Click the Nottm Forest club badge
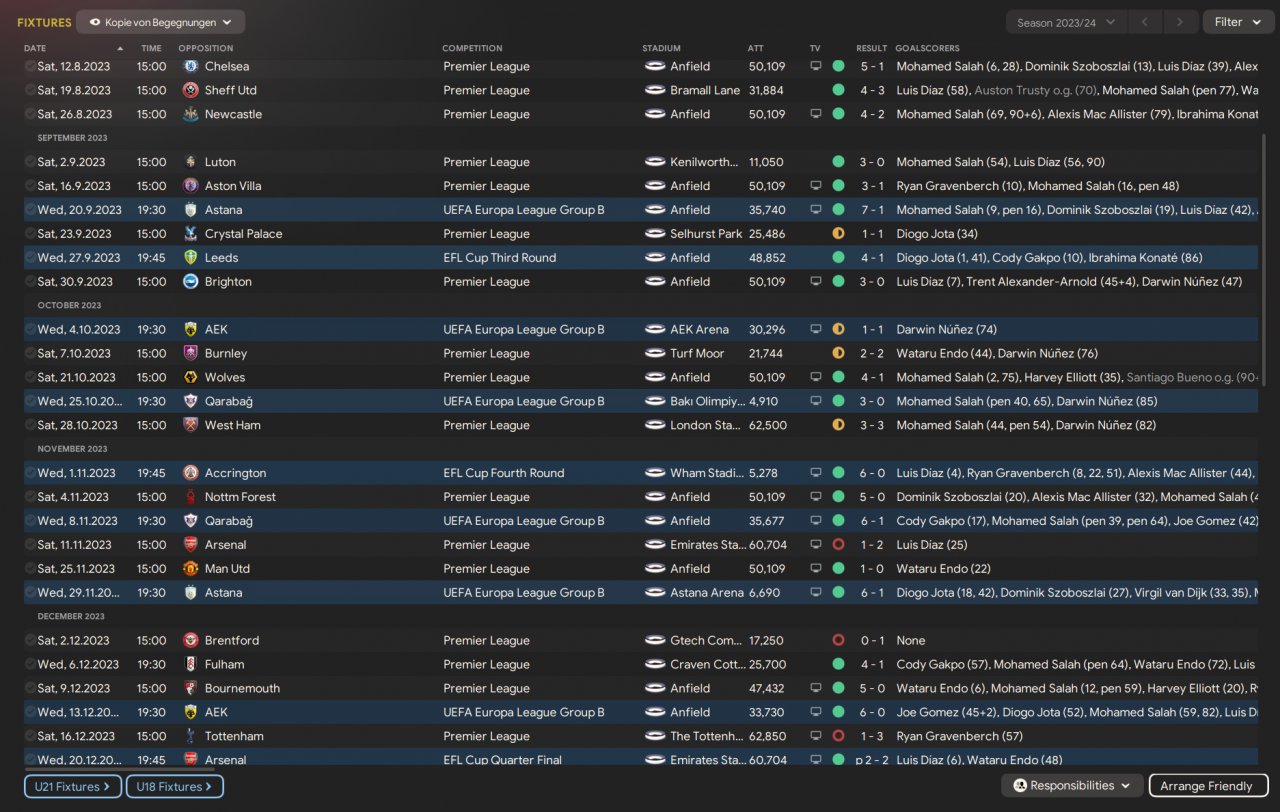Image resolution: width=1280 pixels, height=812 pixels. click(191, 497)
